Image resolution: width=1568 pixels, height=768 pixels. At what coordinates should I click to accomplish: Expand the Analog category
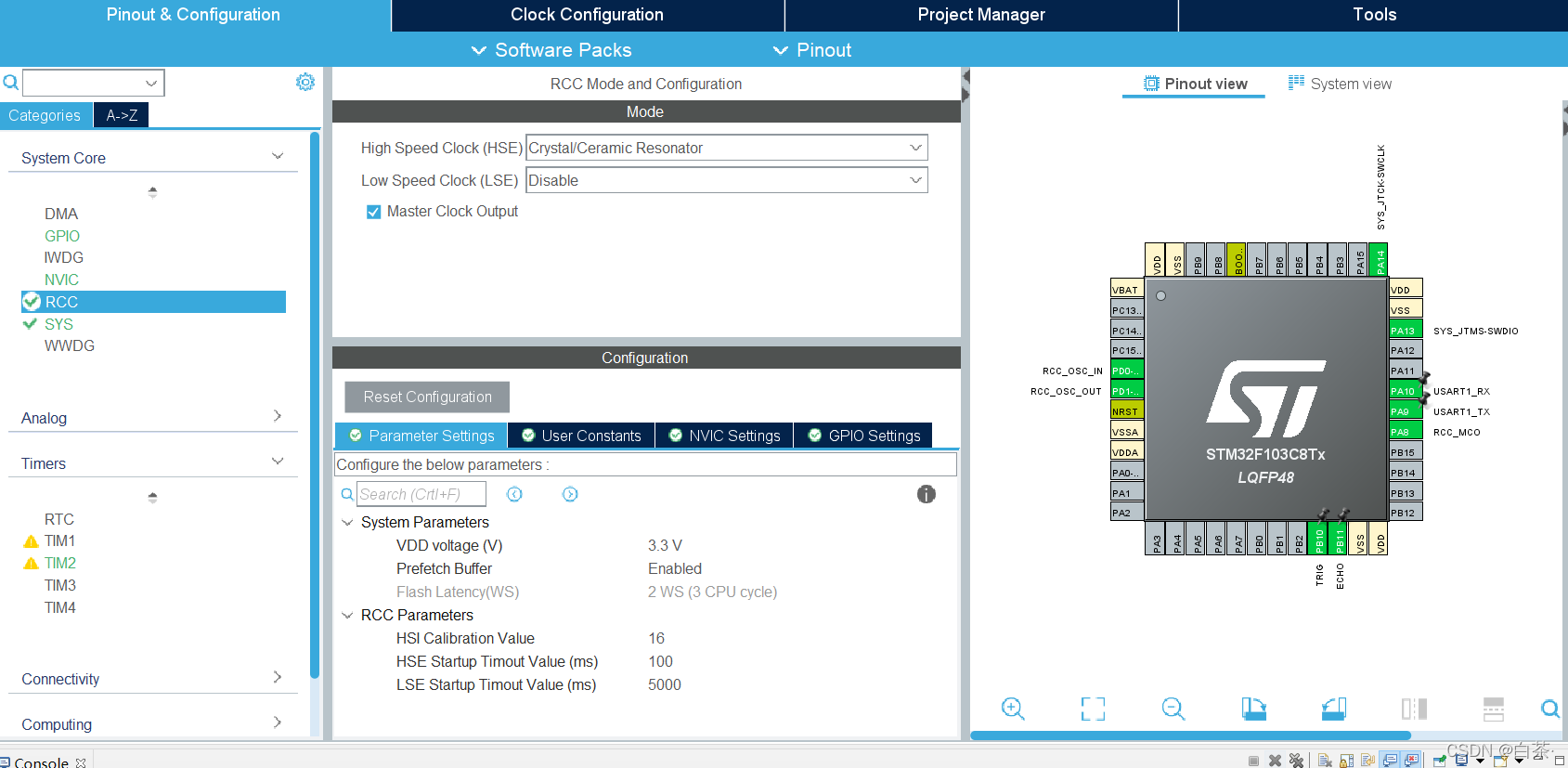[x=277, y=416]
